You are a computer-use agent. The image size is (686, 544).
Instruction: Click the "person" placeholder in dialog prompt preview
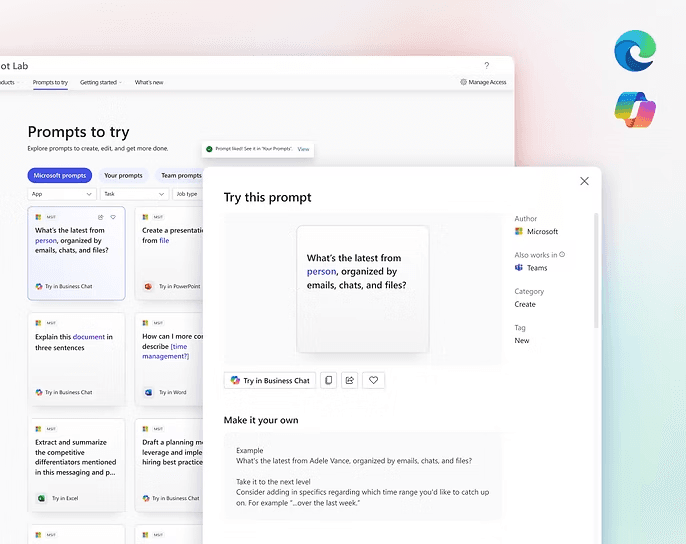(322, 271)
